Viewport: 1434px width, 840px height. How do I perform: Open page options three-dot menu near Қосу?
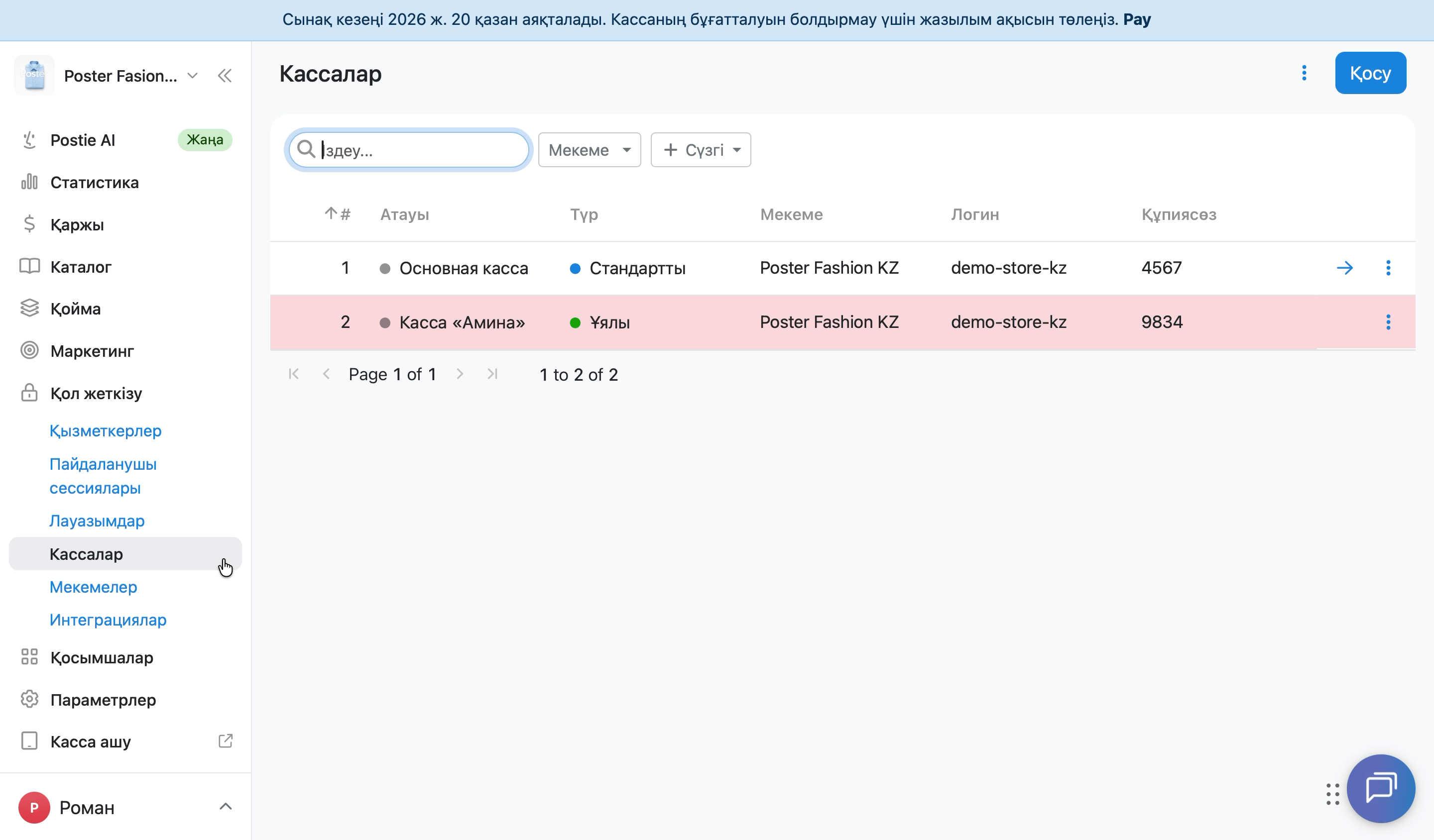tap(1304, 73)
